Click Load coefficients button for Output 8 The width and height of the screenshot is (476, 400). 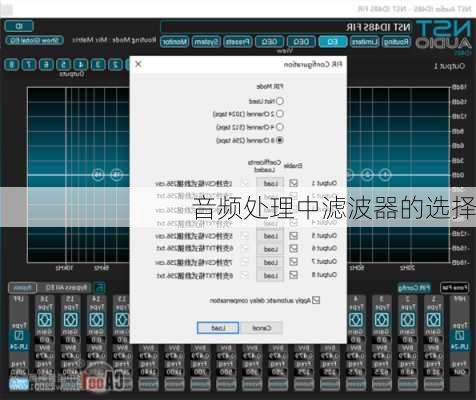pos(270,276)
